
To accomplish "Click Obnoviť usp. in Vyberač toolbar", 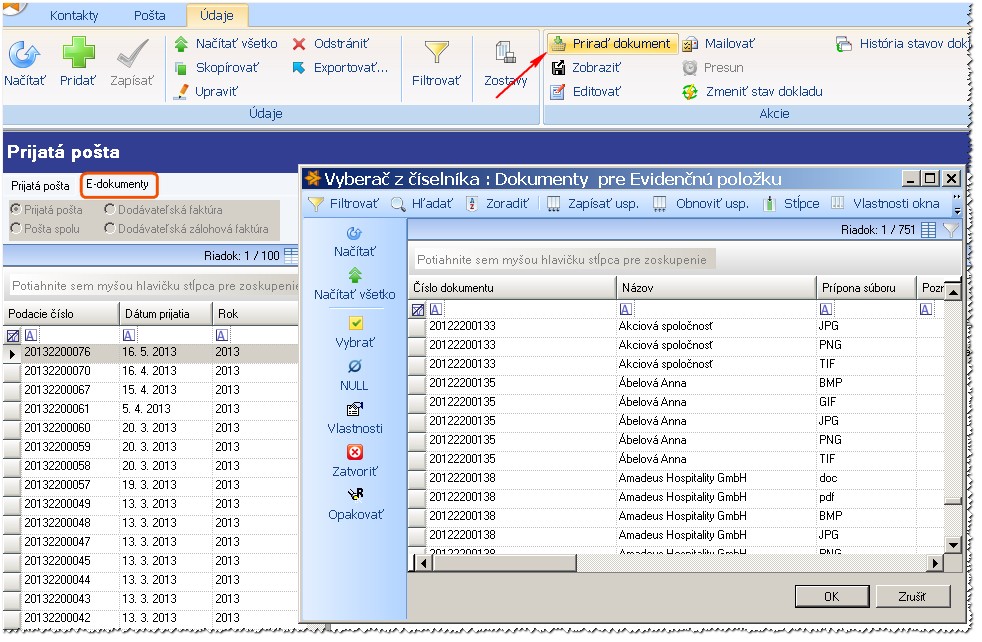I will pyautogui.click(x=700, y=204).
